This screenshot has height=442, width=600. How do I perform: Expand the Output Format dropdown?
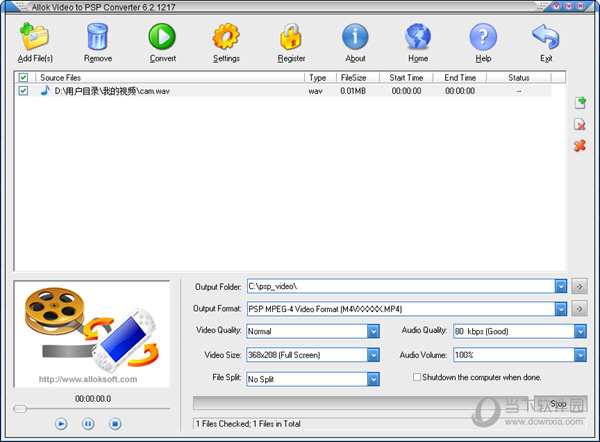pyautogui.click(x=561, y=309)
